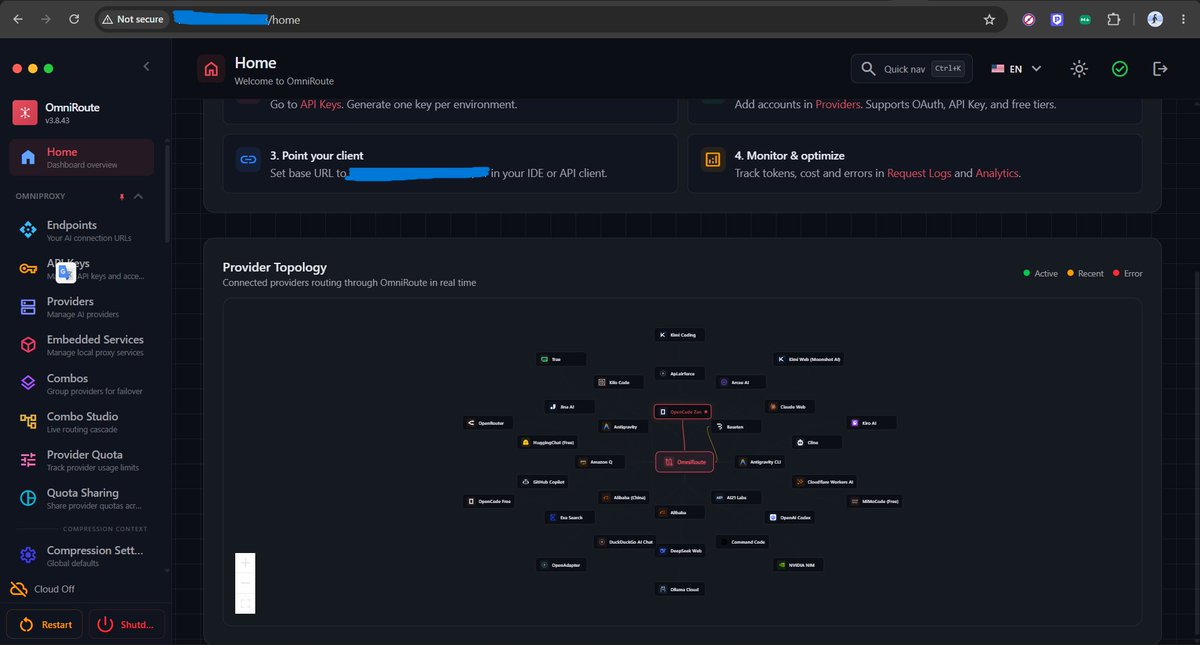Open the Quick nav search box
The width and height of the screenshot is (1200, 645).
(911, 69)
